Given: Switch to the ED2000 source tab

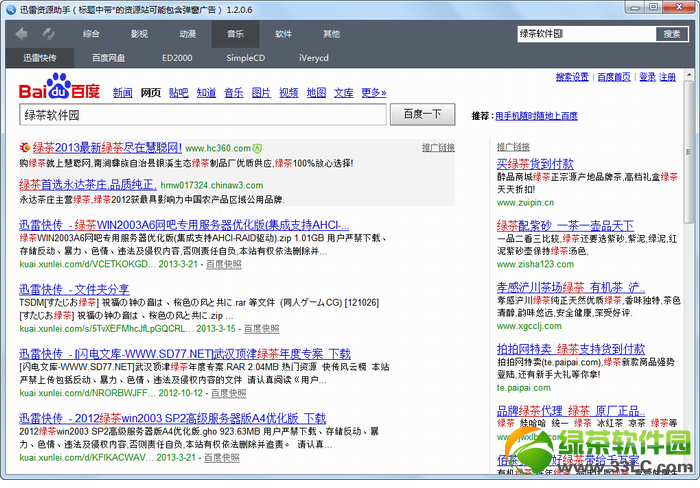Looking at the screenshot, I should [177, 58].
